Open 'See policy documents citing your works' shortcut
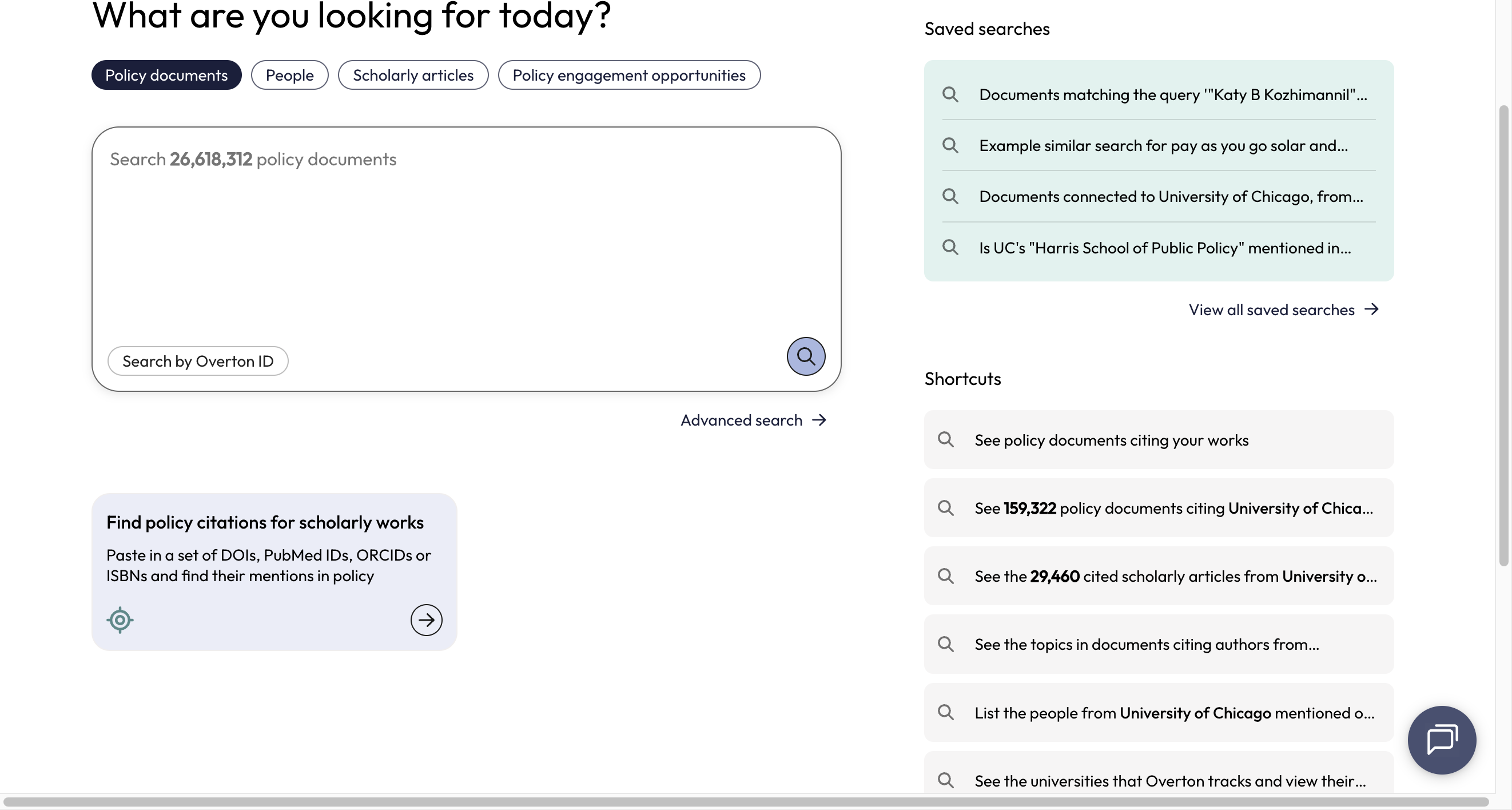1512x810 pixels. [1159, 440]
